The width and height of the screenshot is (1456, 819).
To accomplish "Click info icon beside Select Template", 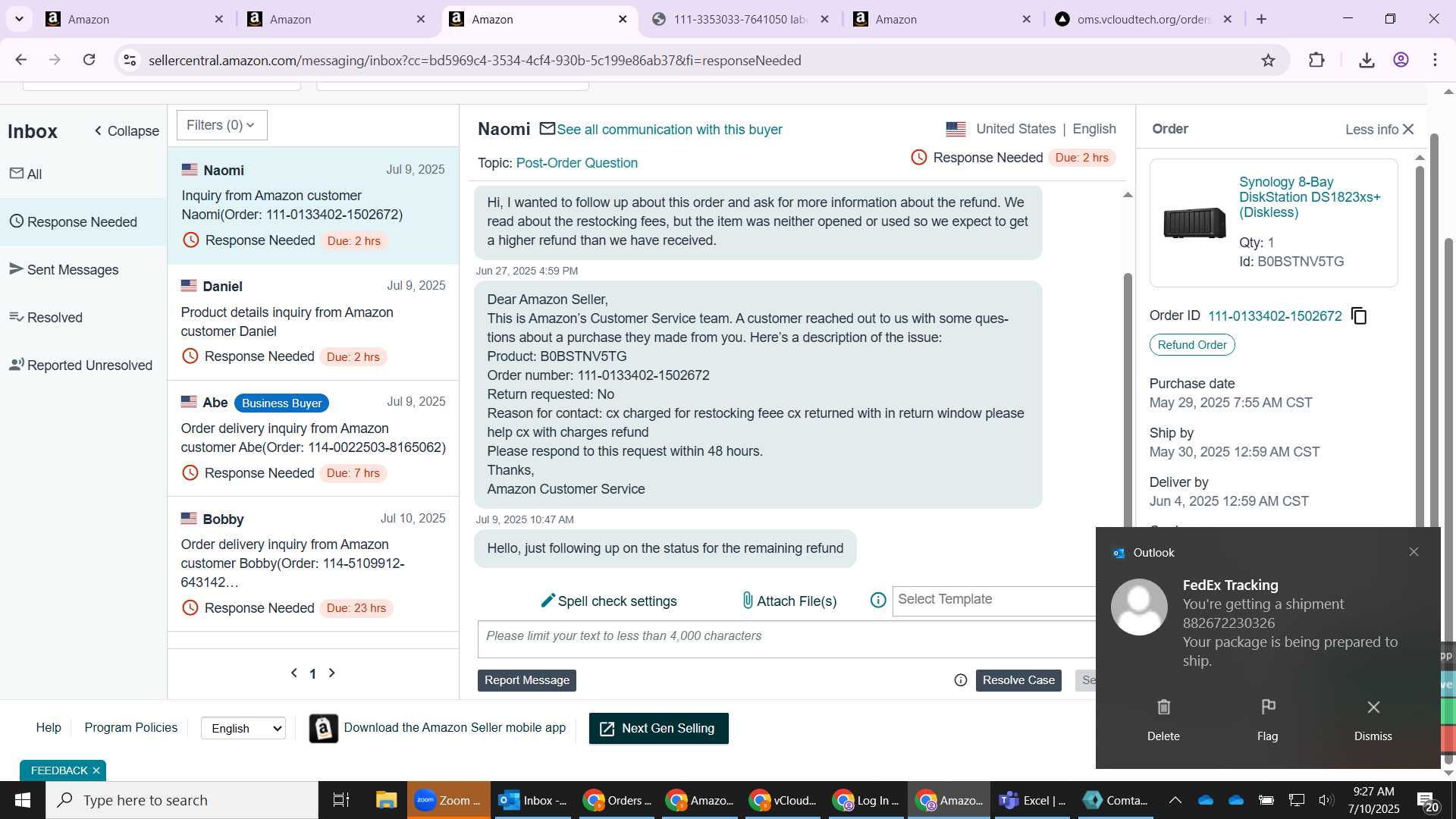I will [878, 601].
